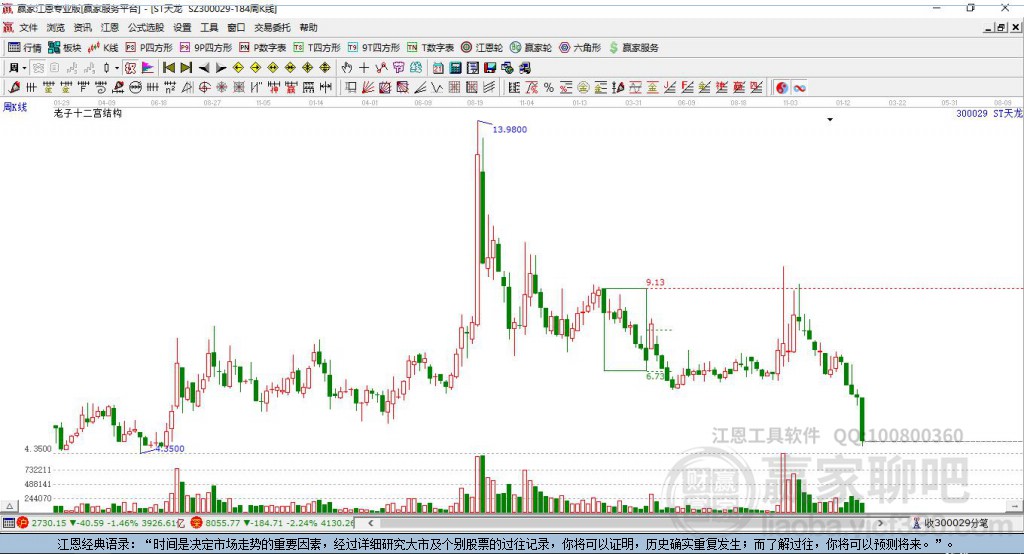Open the 六角形 hexagon tool
Image resolution: width=1024 pixels, height=554 pixels.
[580, 48]
